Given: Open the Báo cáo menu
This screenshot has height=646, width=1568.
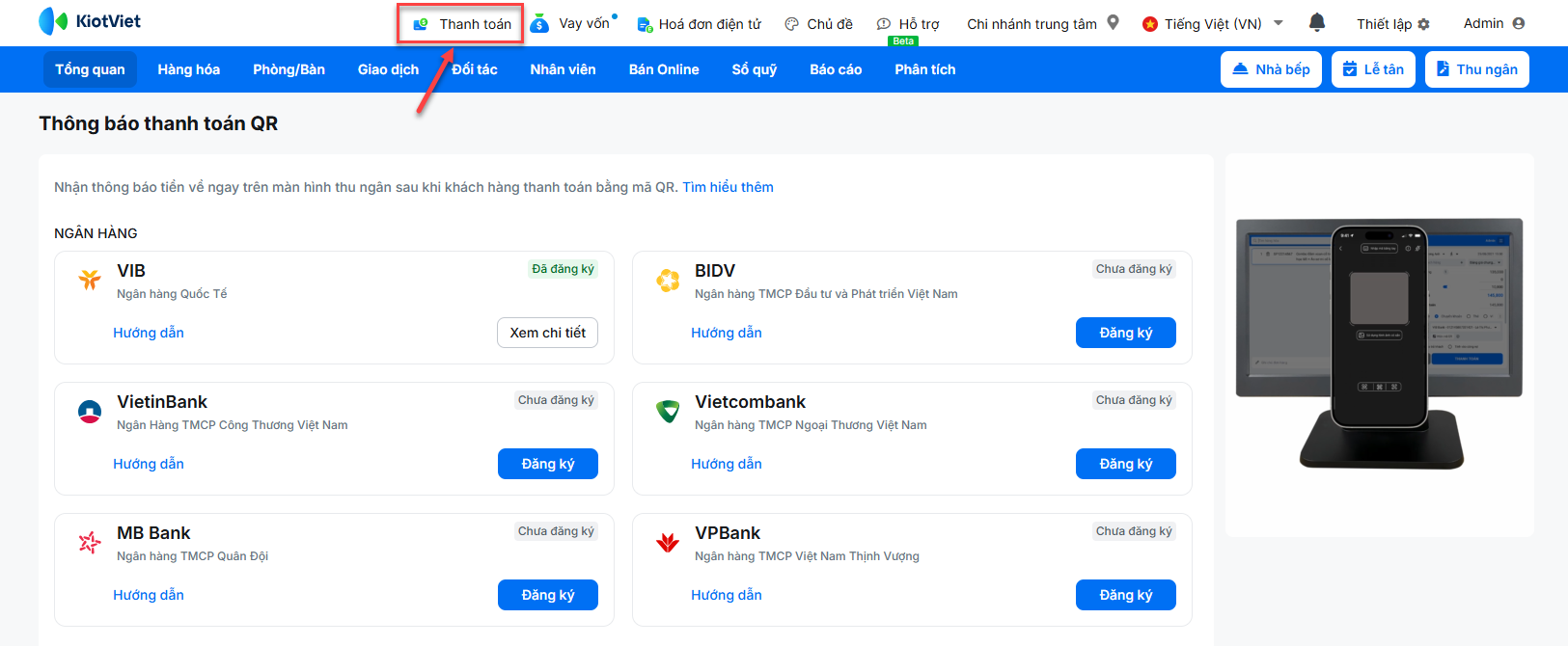Looking at the screenshot, I should tap(836, 69).
